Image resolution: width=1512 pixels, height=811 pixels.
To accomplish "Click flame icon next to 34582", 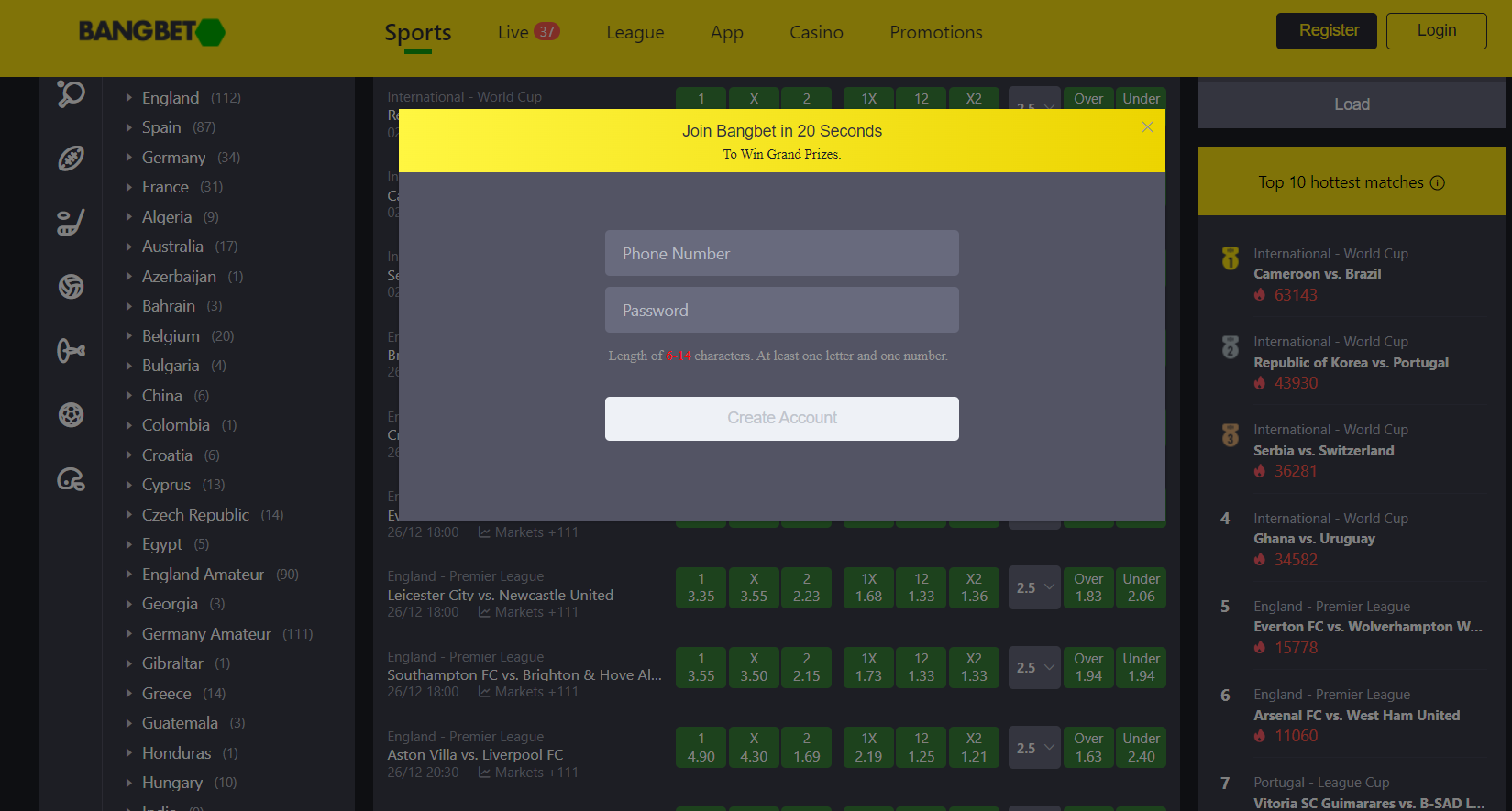I will point(1260,560).
